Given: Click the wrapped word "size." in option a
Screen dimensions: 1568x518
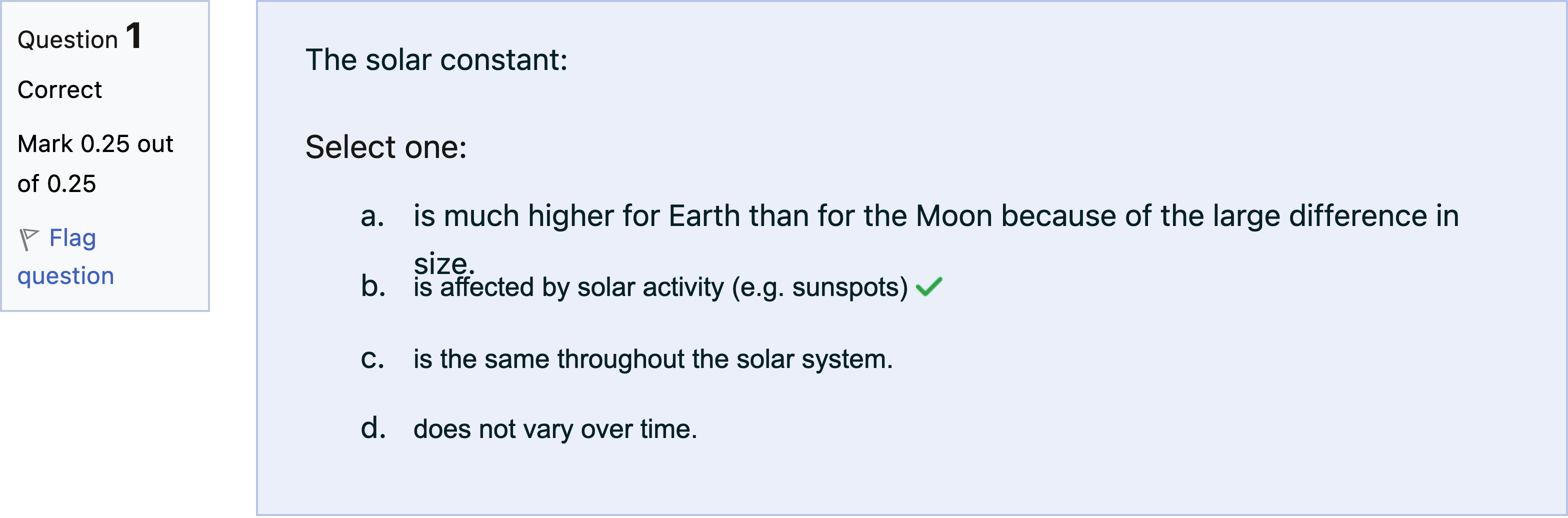Looking at the screenshot, I should tap(443, 263).
